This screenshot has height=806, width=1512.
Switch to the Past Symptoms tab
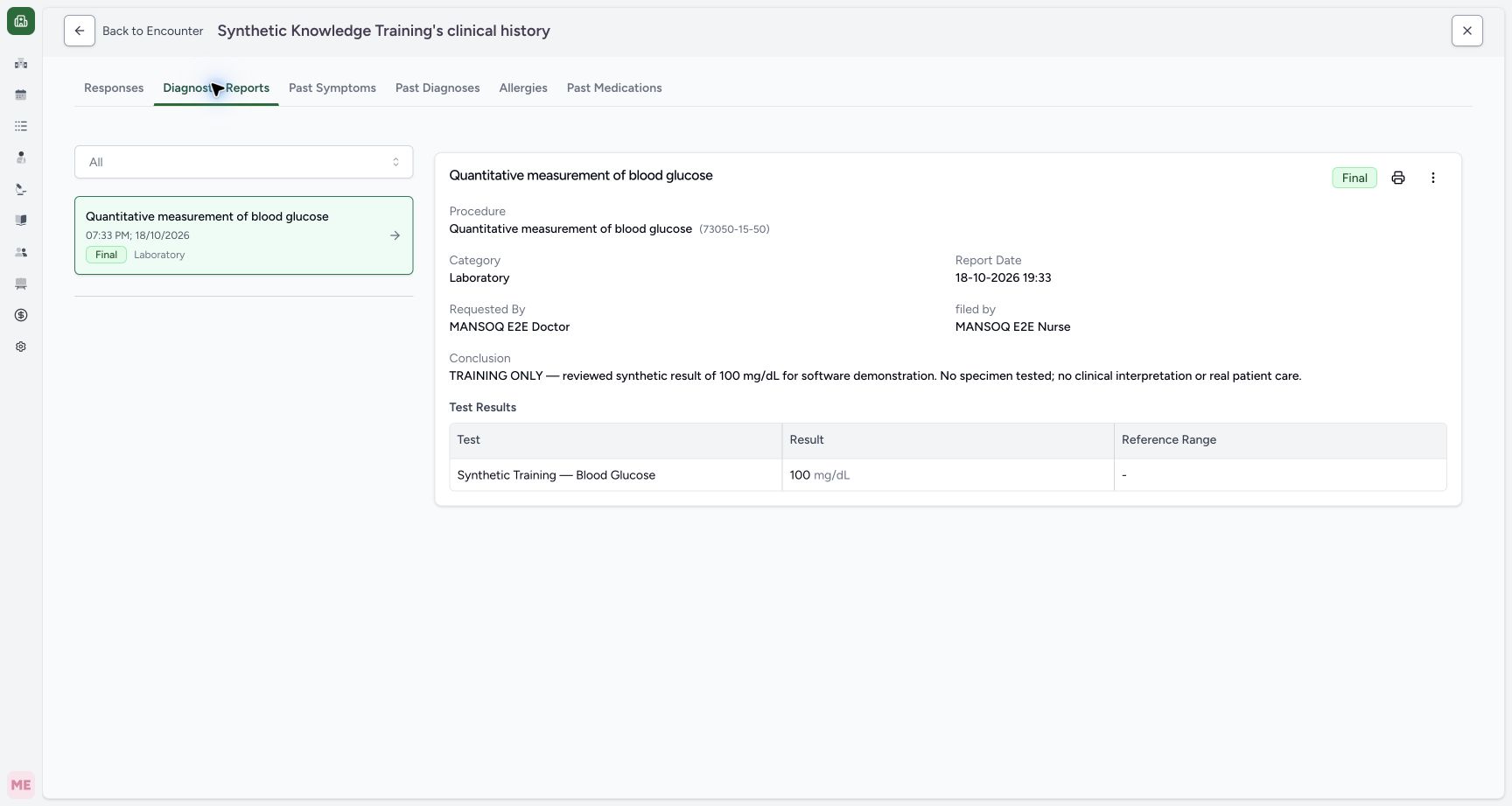coord(332,88)
